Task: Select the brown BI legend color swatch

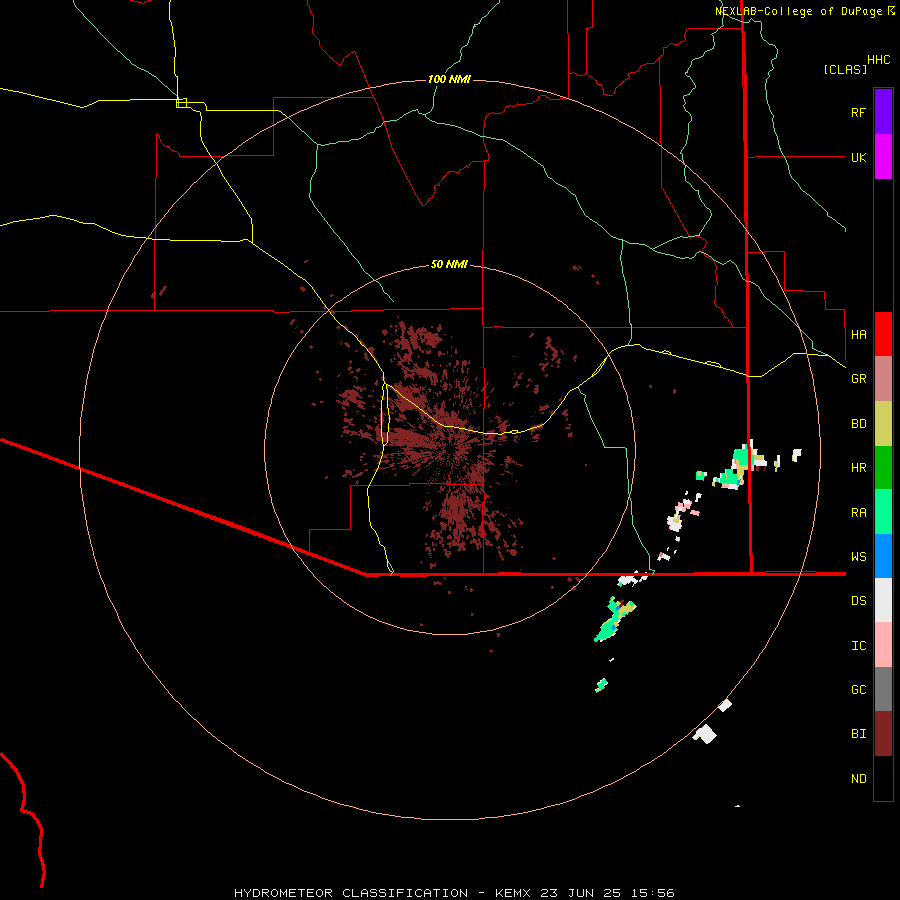Action: [x=883, y=734]
